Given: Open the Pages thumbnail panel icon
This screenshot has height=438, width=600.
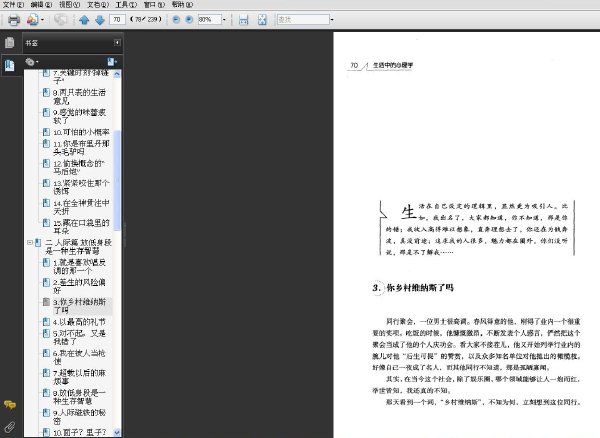Looking at the screenshot, I should [10, 42].
